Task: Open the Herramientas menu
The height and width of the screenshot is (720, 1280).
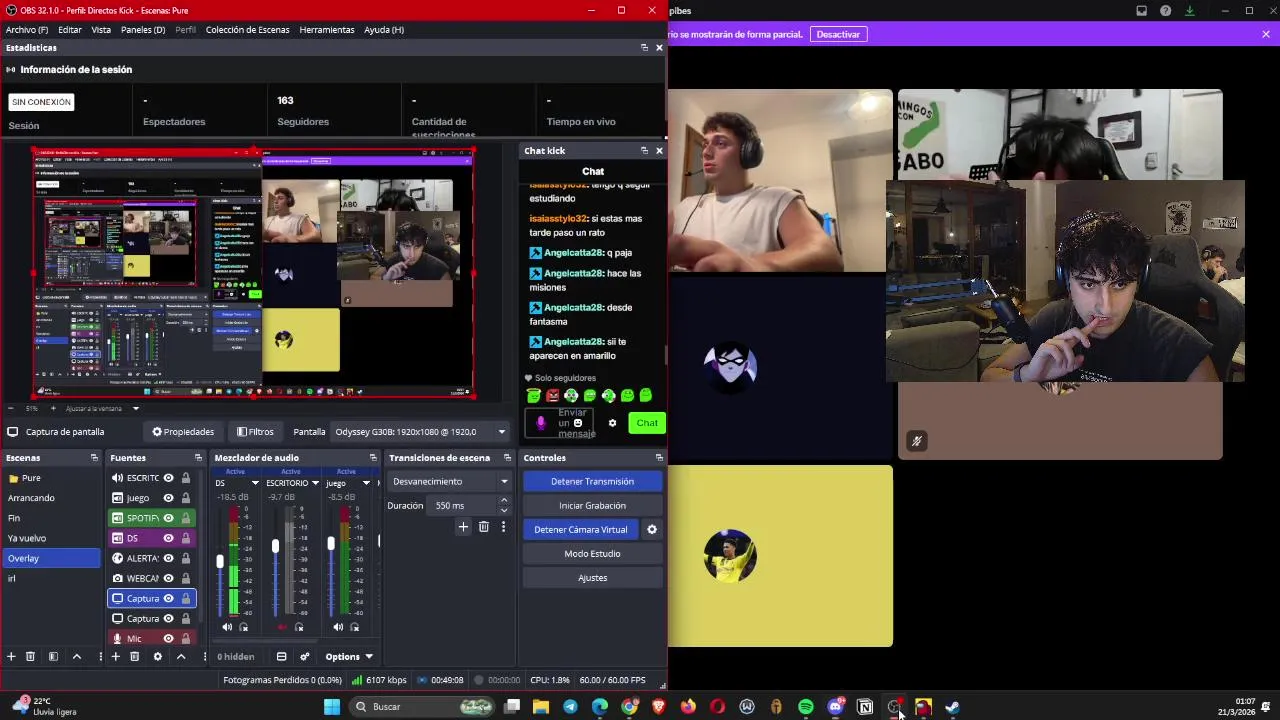Action: pyautogui.click(x=327, y=30)
